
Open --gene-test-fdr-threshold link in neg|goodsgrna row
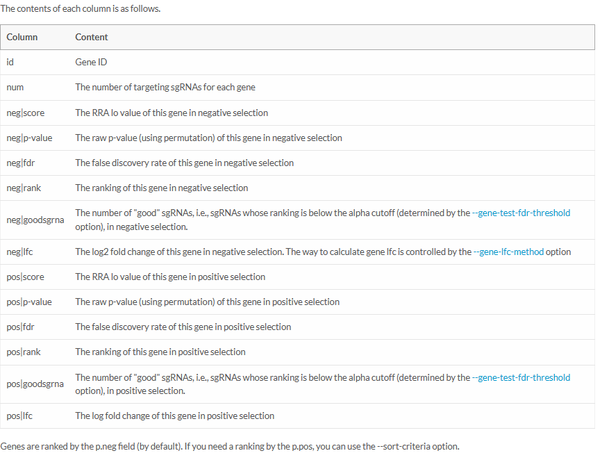(x=524, y=213)
